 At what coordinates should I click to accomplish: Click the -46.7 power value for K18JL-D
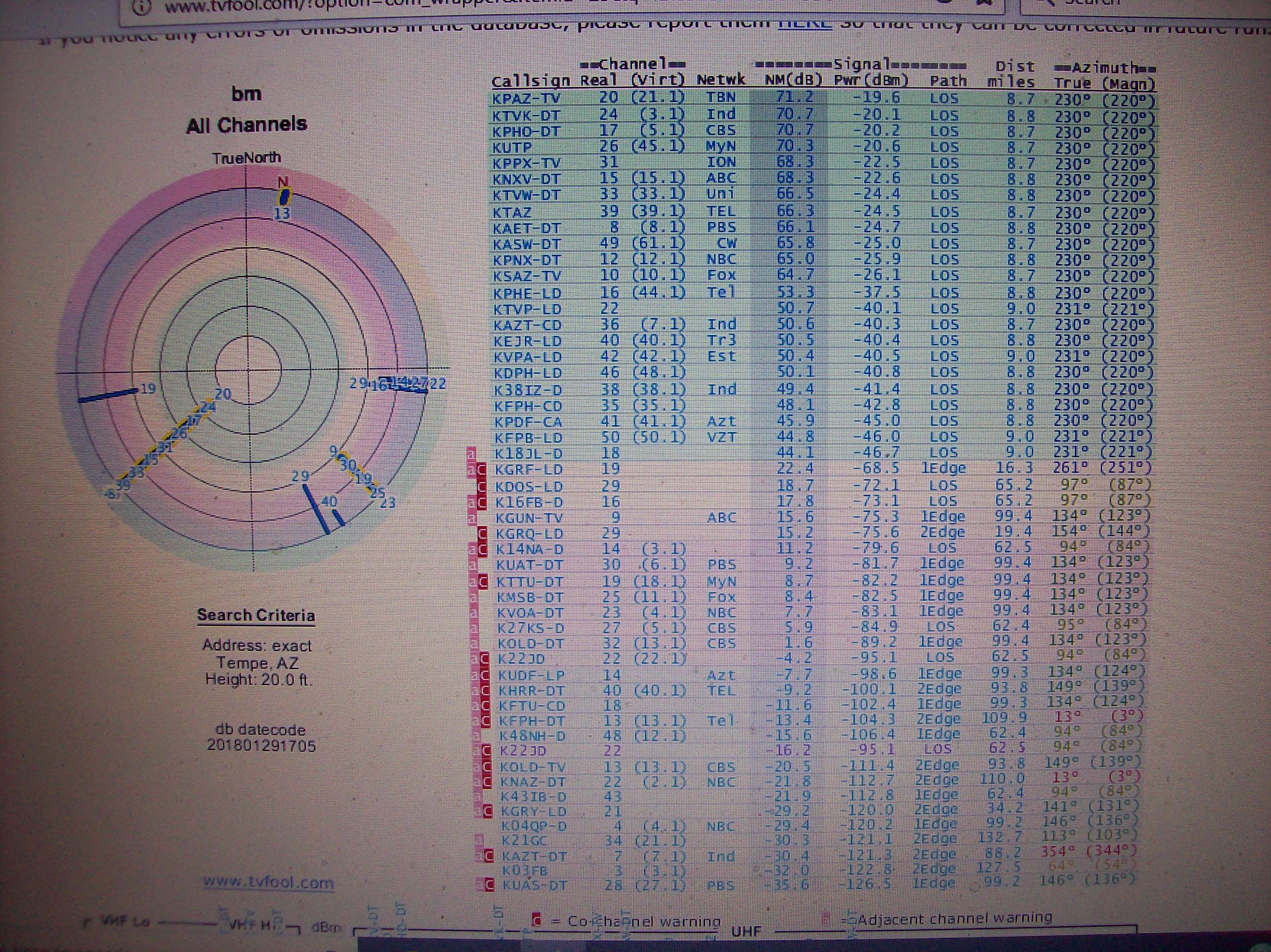pos(876,453)
